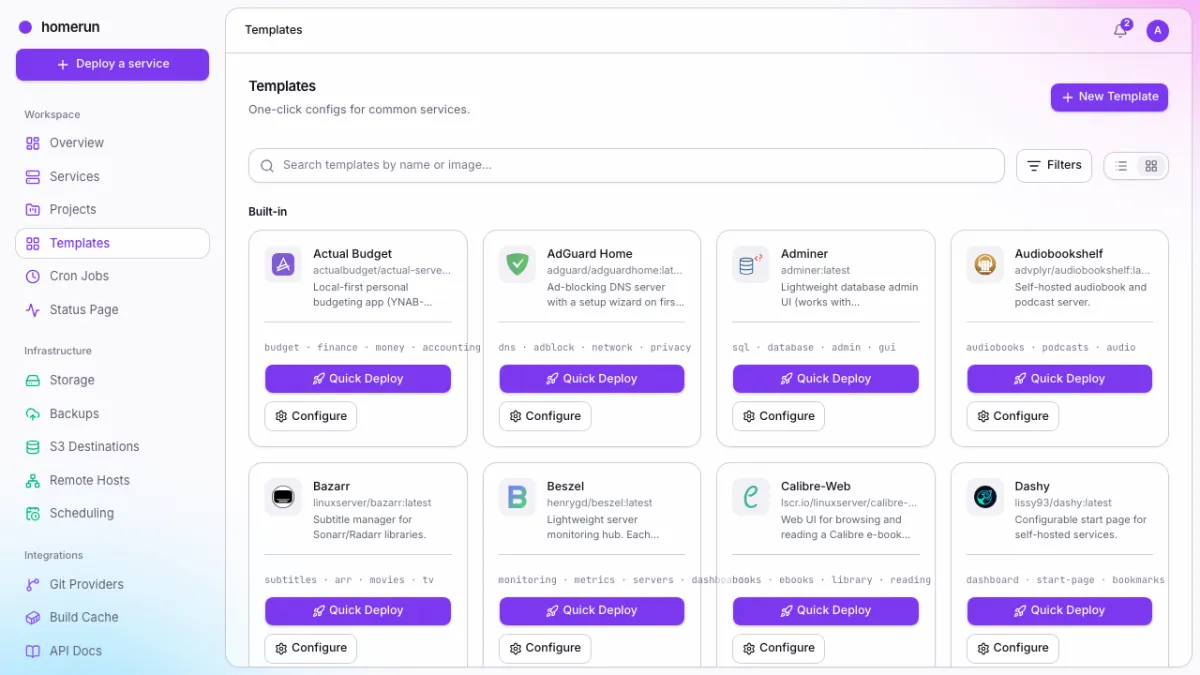Click the AdGuard Home card title
Viewport: 1200px width, 675px height.
tap(590, 254)
